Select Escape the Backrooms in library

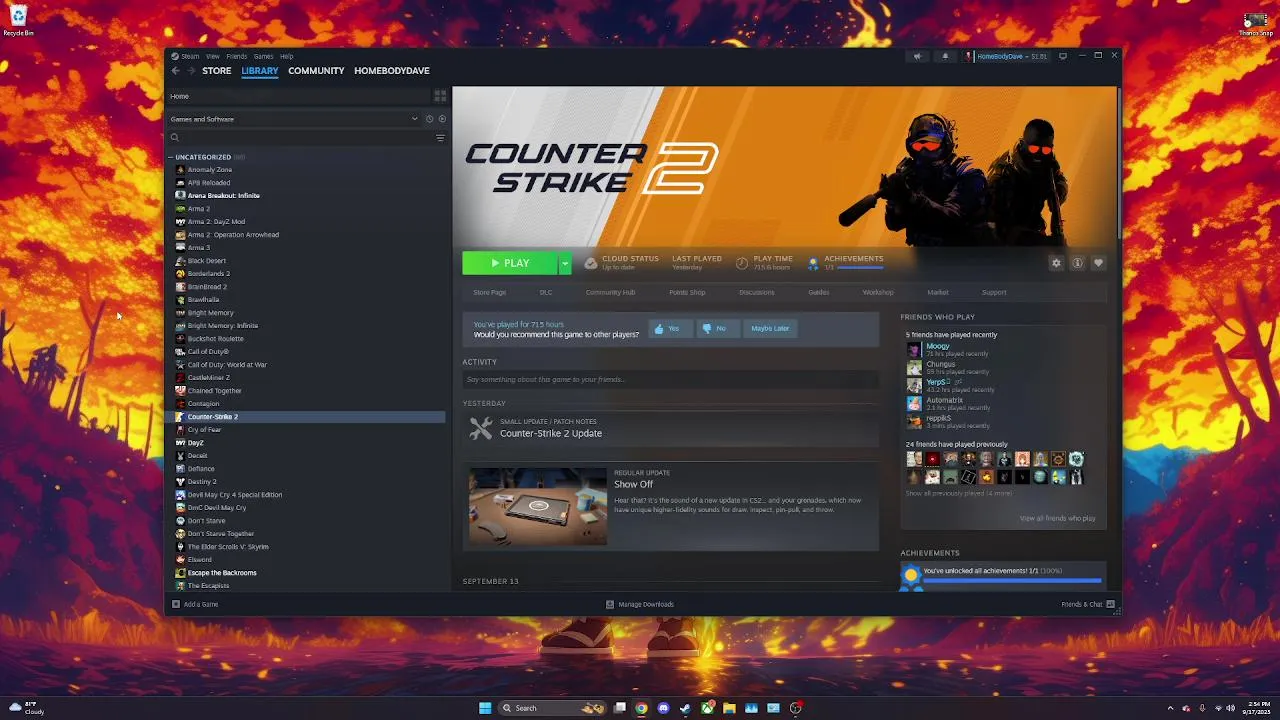(222, 573)
